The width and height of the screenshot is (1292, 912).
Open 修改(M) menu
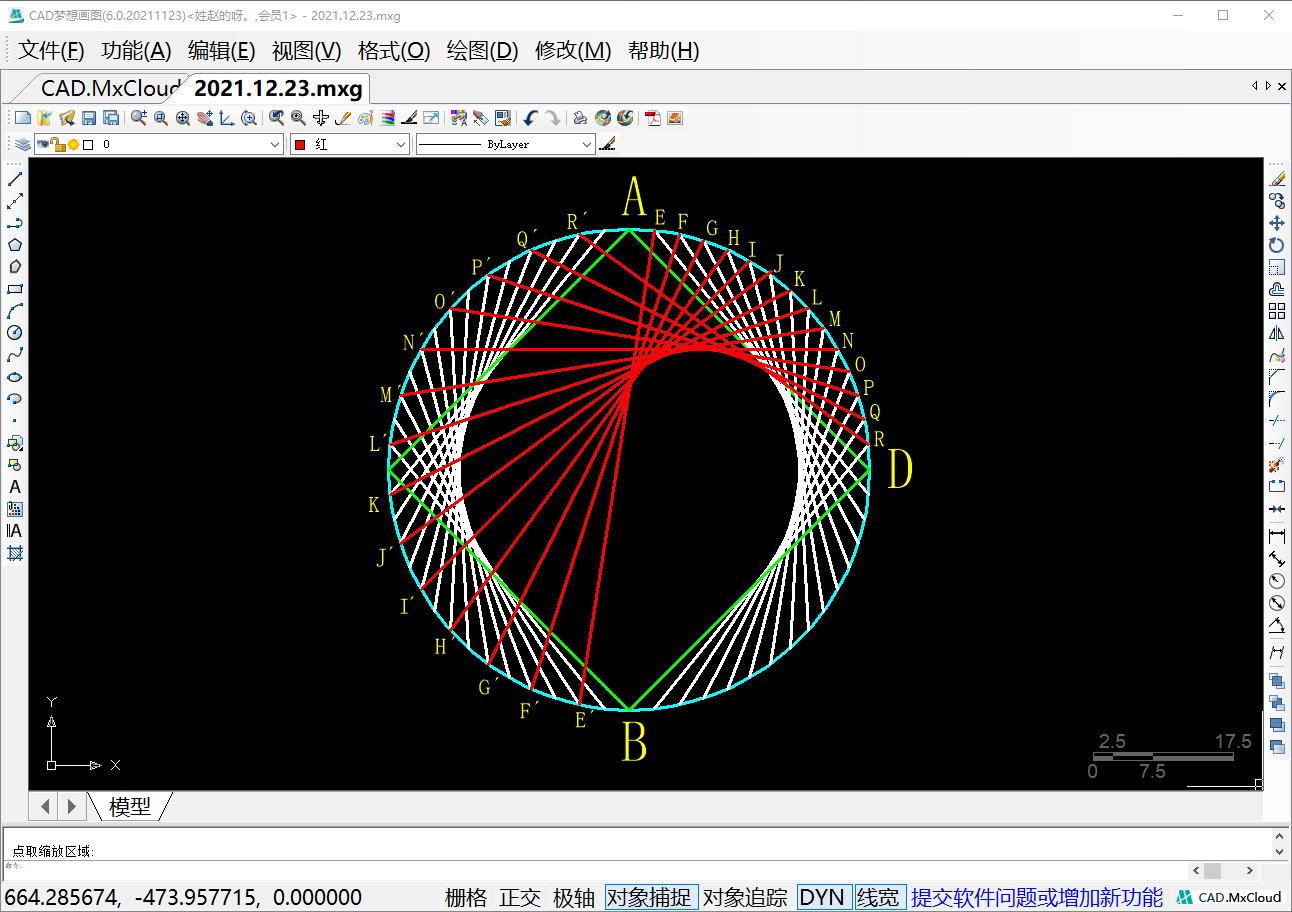click(573, 51)
